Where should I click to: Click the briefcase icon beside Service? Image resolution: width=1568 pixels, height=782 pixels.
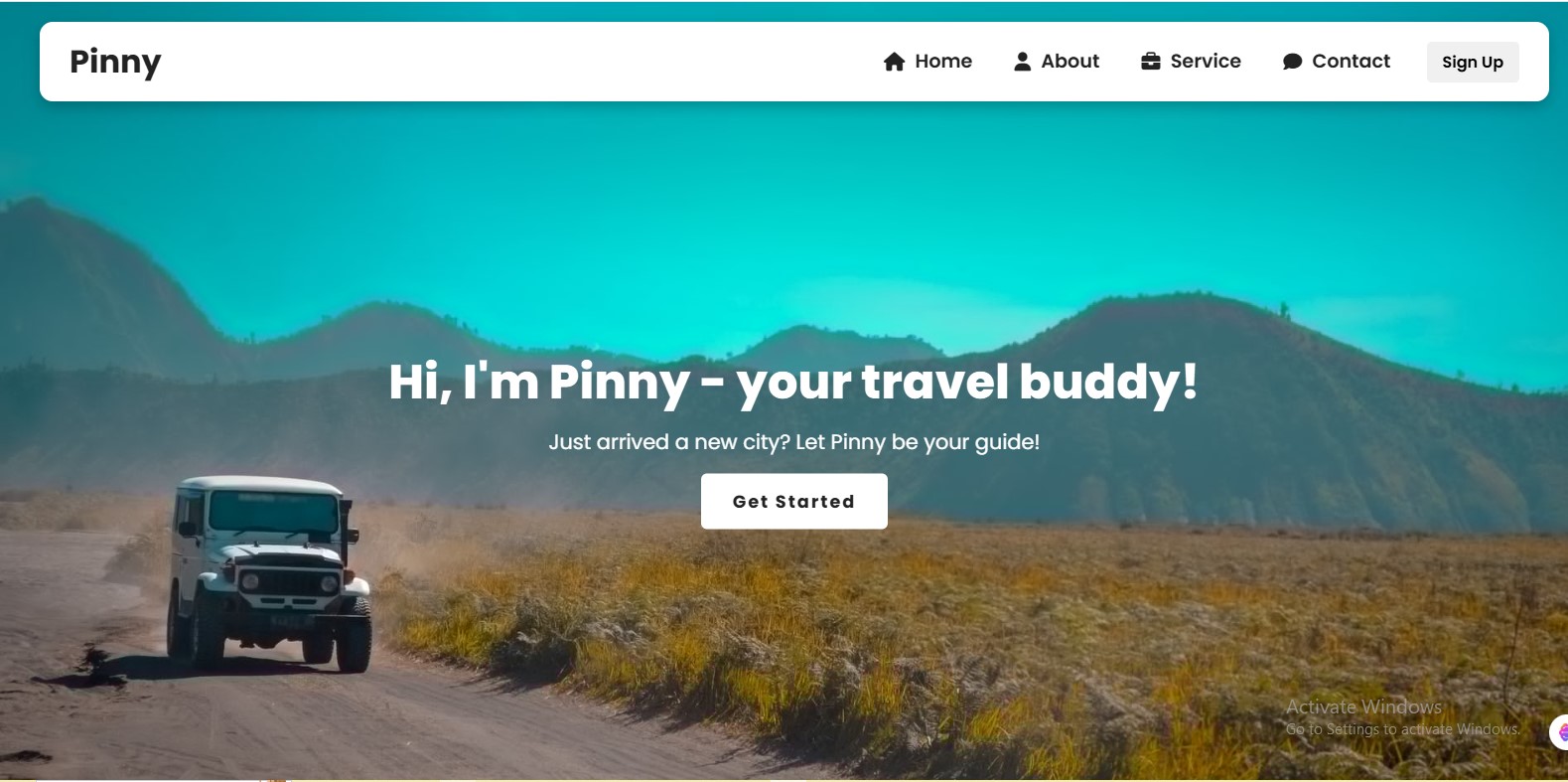pos(1151,62)
